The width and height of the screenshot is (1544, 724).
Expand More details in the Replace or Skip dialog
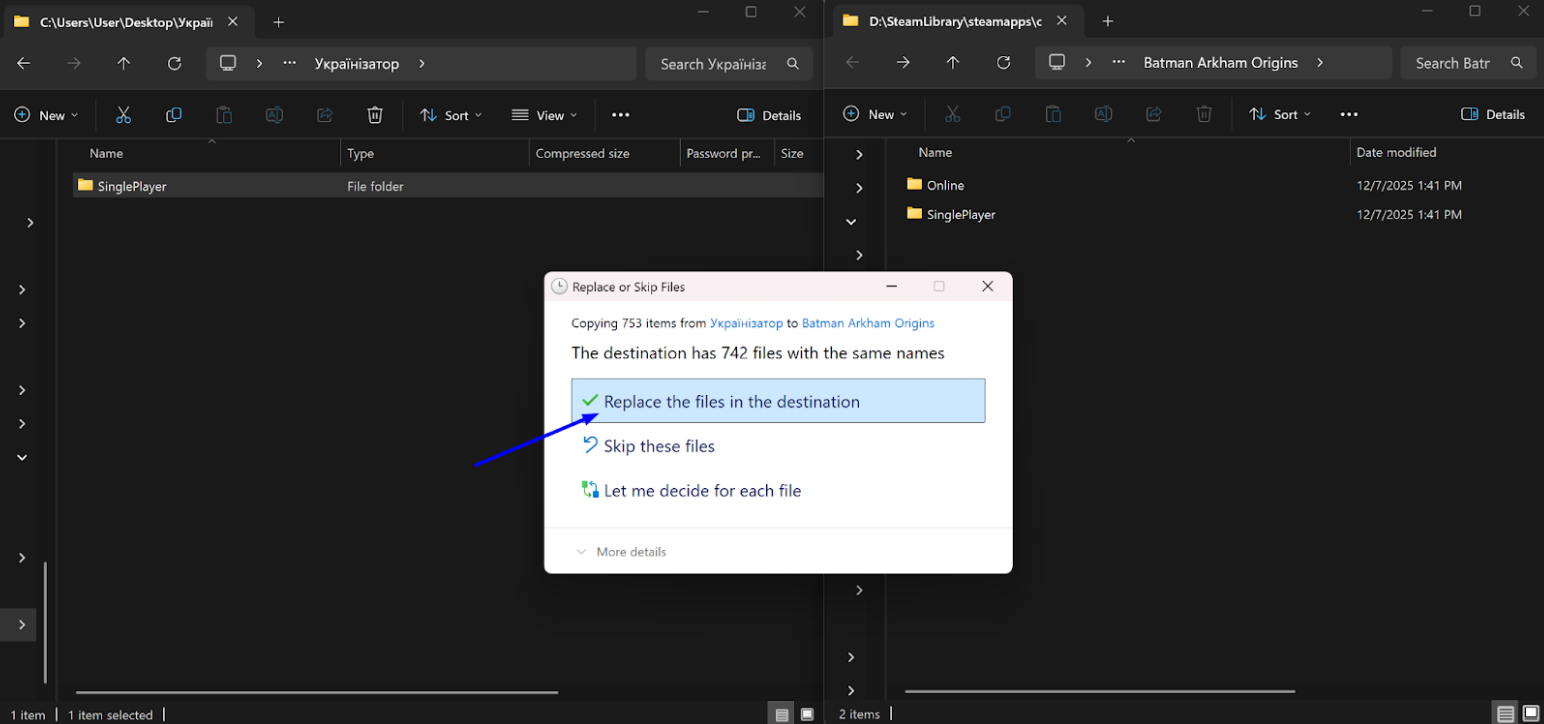621,552
